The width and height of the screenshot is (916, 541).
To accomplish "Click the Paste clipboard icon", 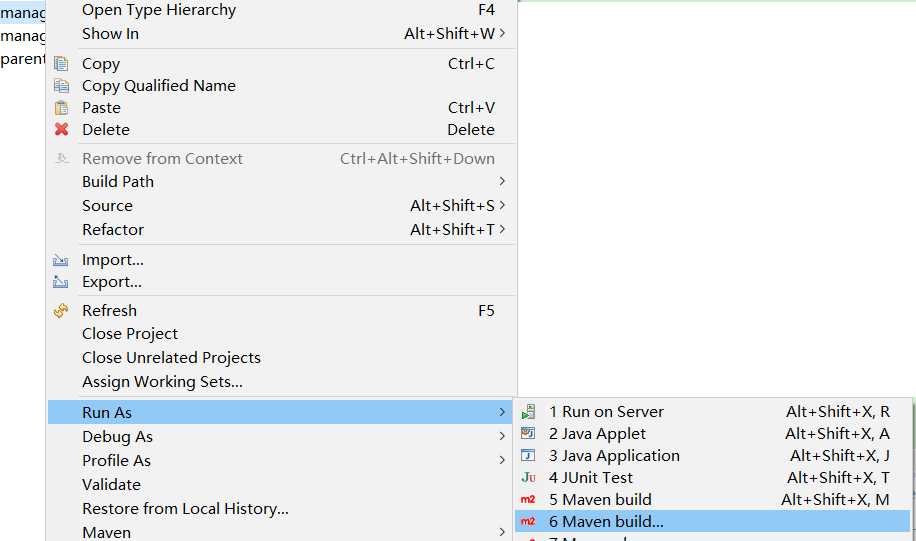I will point(61,107).
